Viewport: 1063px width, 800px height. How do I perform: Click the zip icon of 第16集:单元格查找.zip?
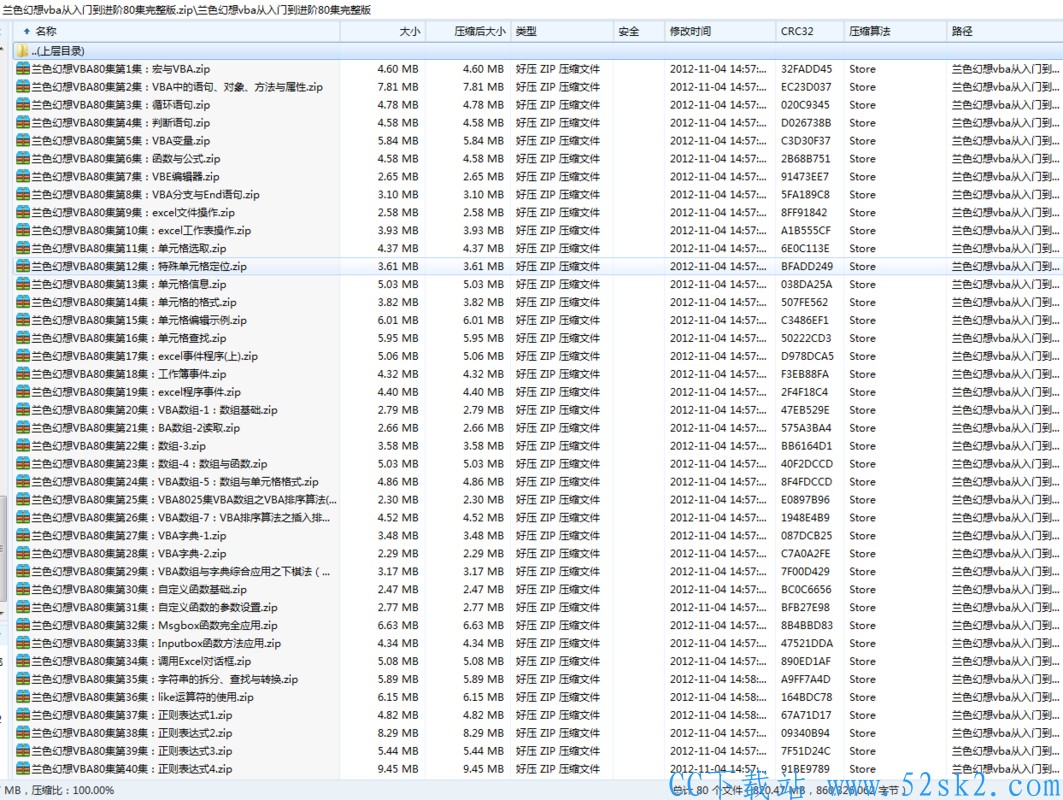(22, 338)
